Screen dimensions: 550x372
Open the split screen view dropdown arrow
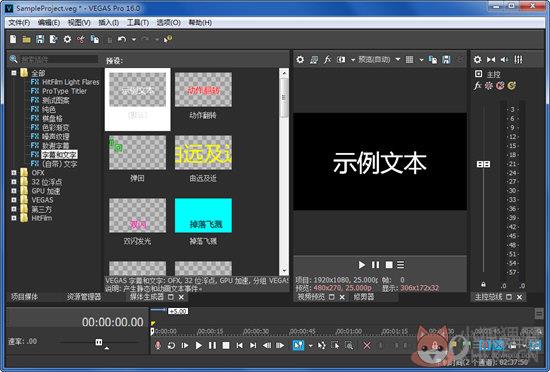click(353, 60)
